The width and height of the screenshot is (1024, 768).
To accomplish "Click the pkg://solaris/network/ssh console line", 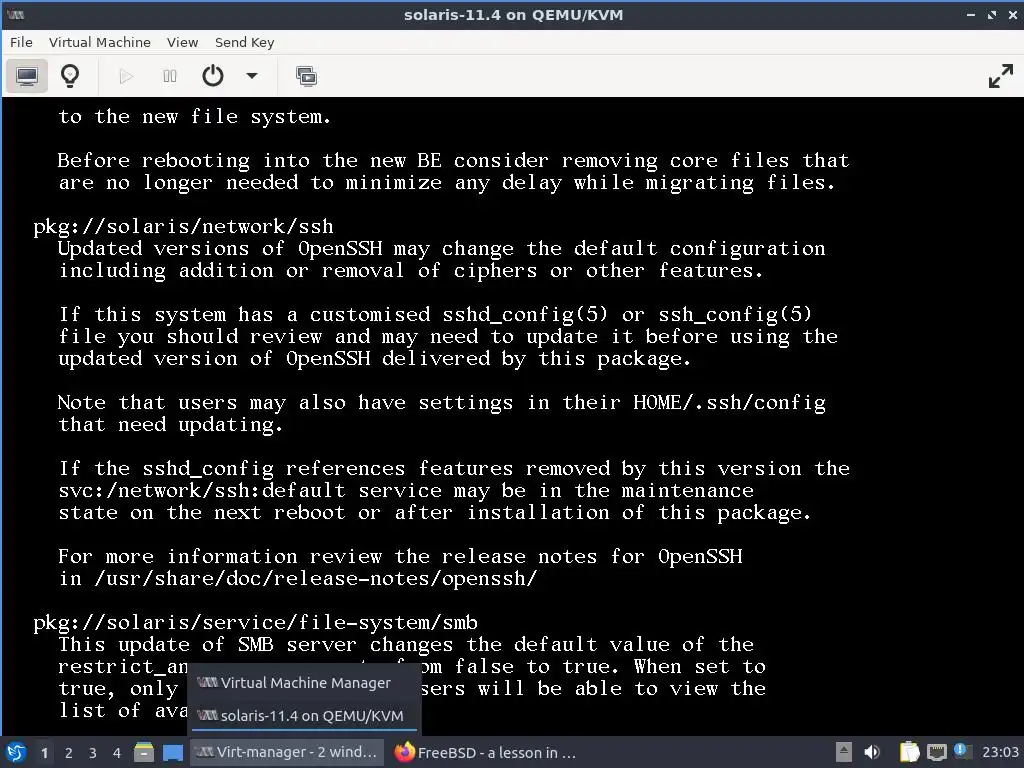I will point(184,226).
